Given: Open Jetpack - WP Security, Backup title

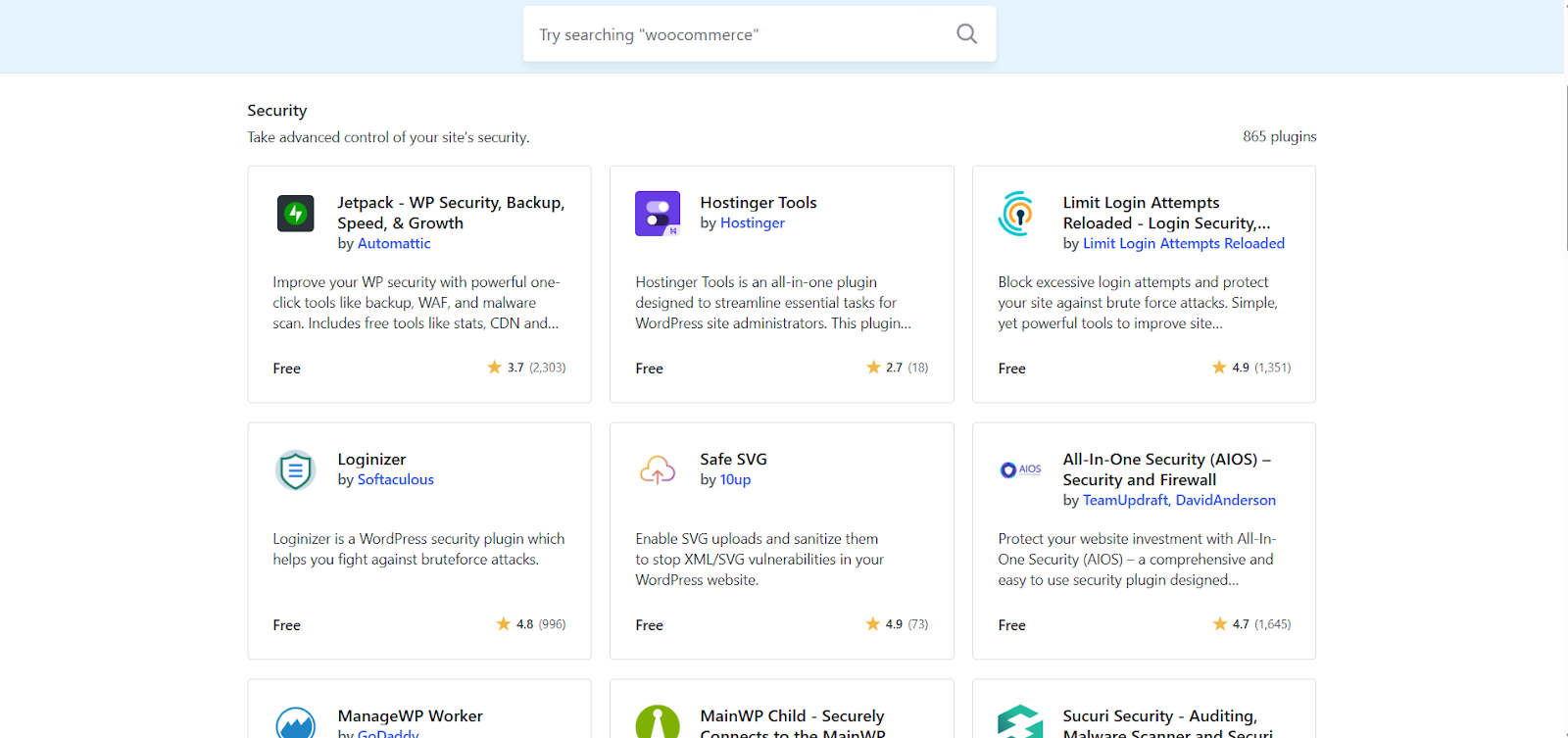Looking at the screenshot, I should click(x=451, y=213).
